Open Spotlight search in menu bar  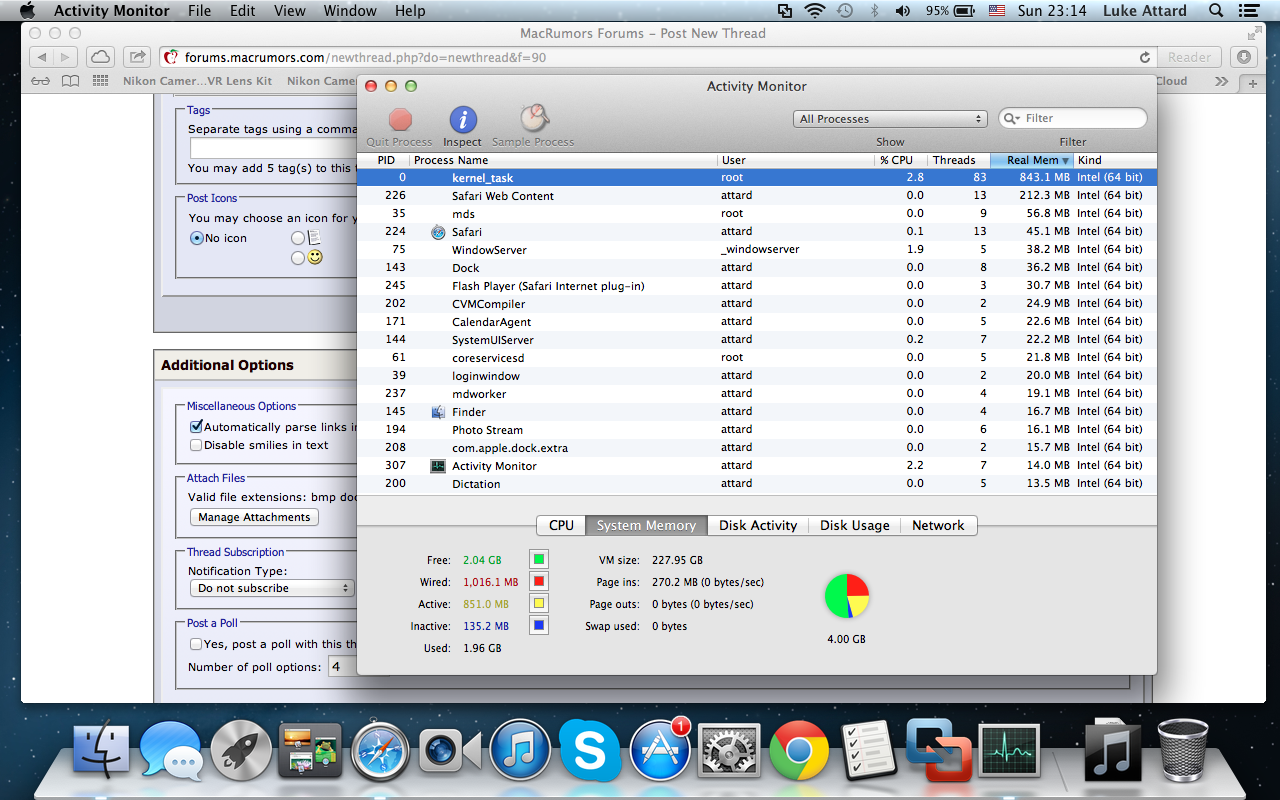click(x=1216, y=11)
